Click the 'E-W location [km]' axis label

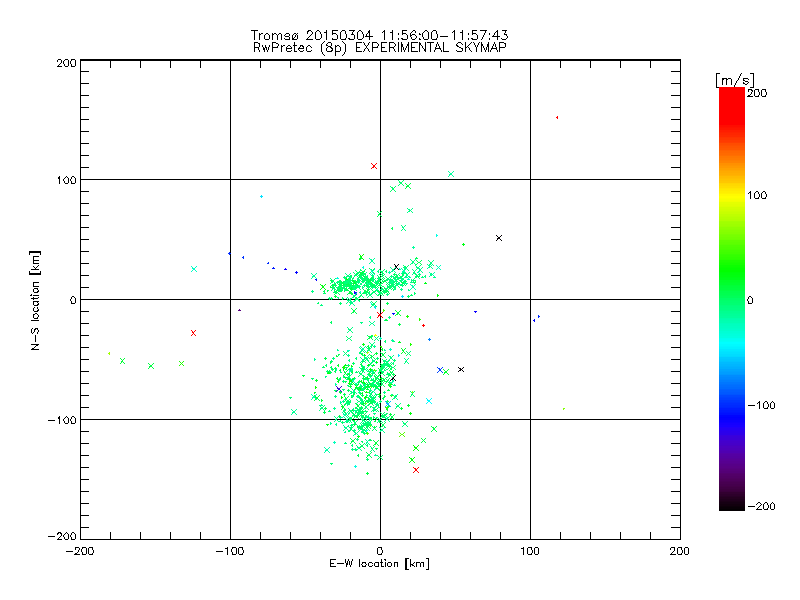[x=379, y=564]
